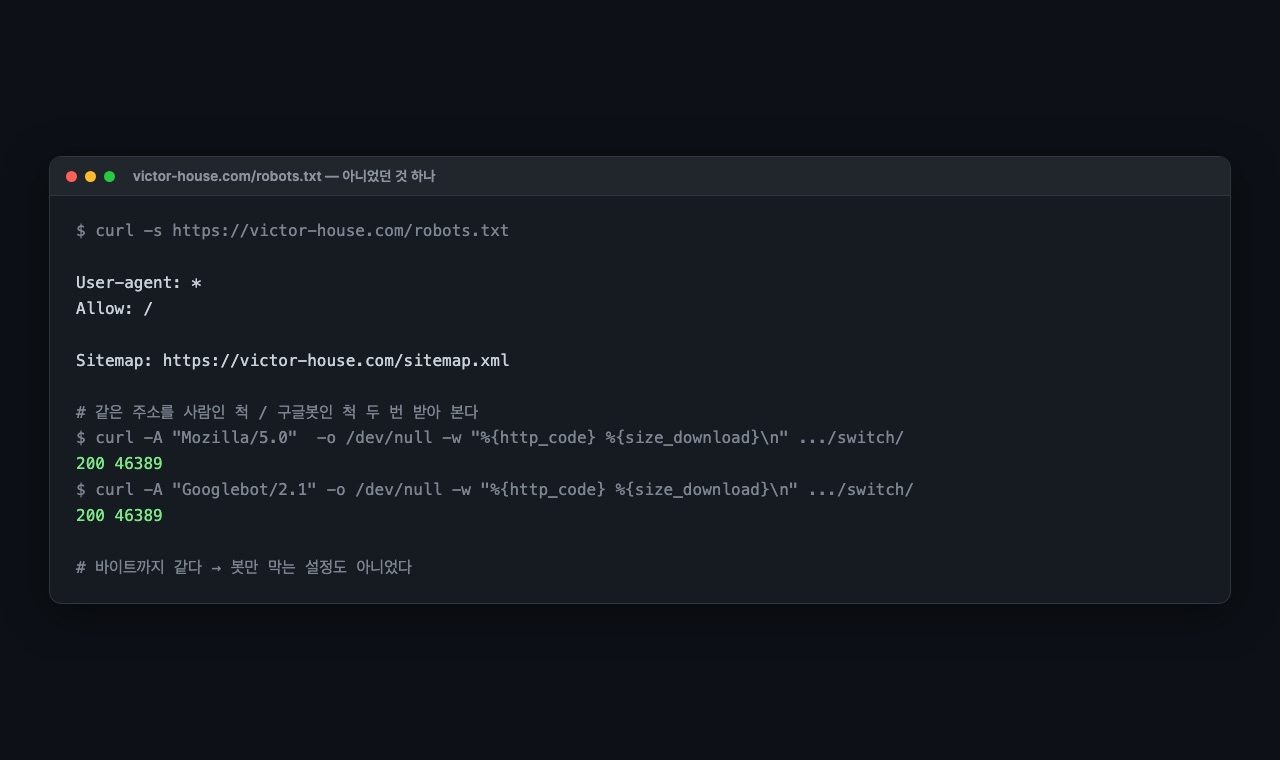This screenshot has width=1280, height=760.
Task: Click the first green 200 46389 result
Action: pos(119,464)
